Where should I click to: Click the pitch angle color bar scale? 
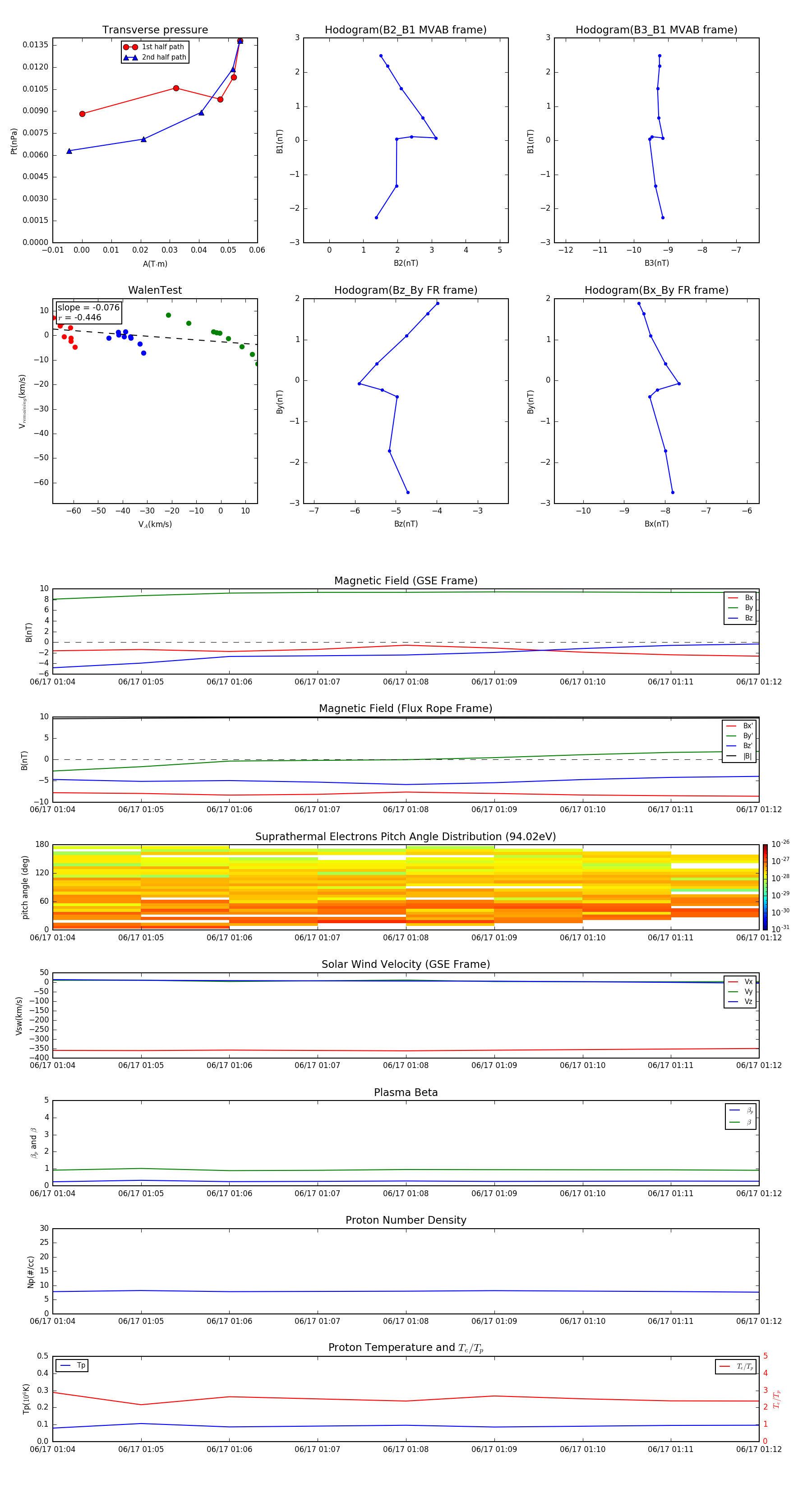pyautogui.click(x=765, y=887)
